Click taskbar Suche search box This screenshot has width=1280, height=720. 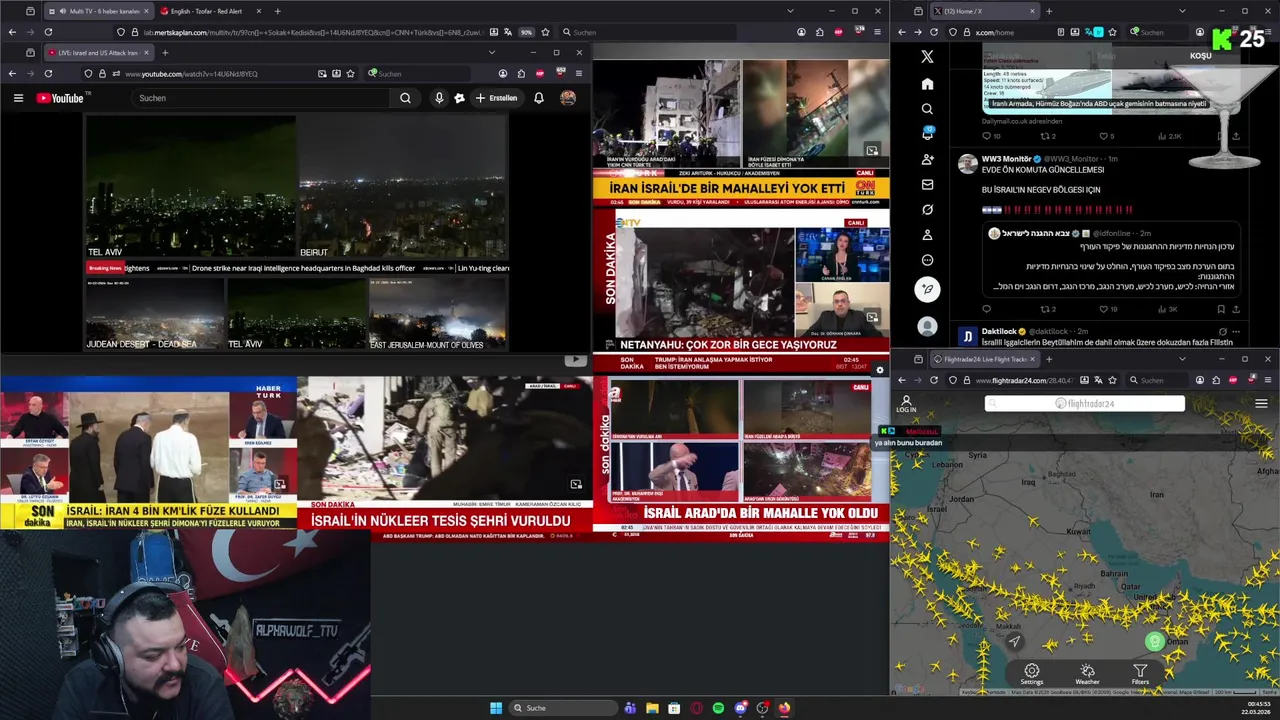(562, 708)
